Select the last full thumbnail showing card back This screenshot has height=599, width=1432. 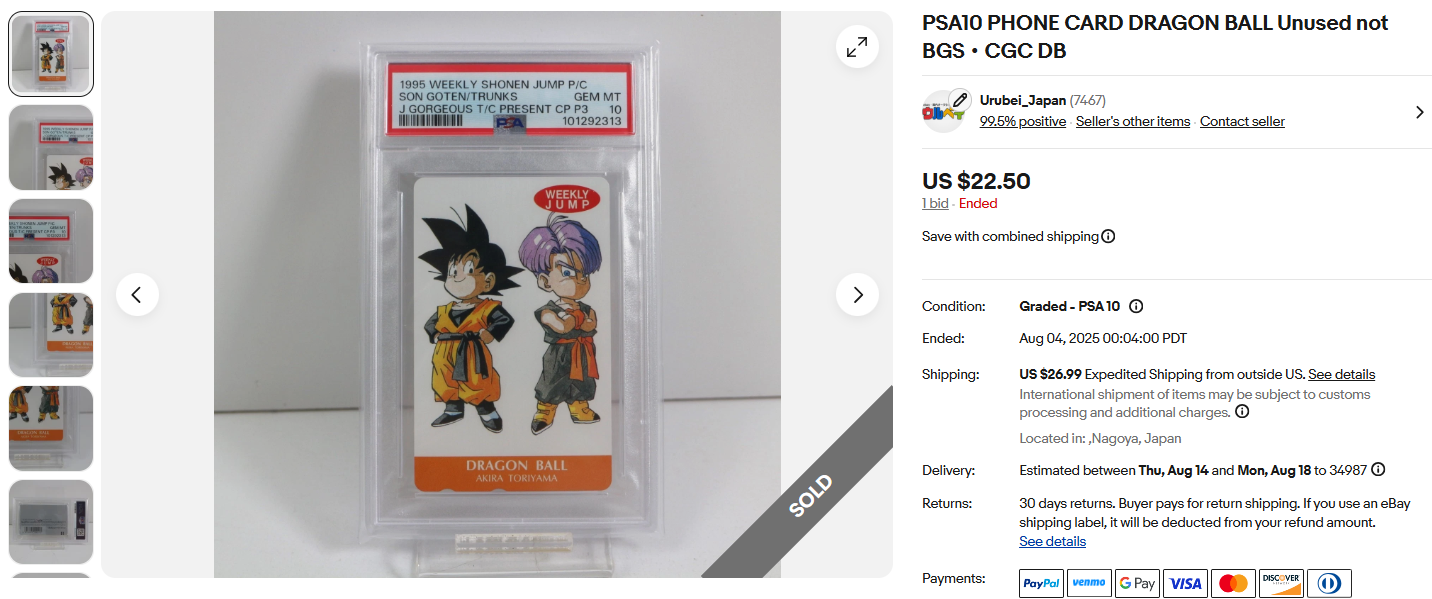tap(51, 522)
